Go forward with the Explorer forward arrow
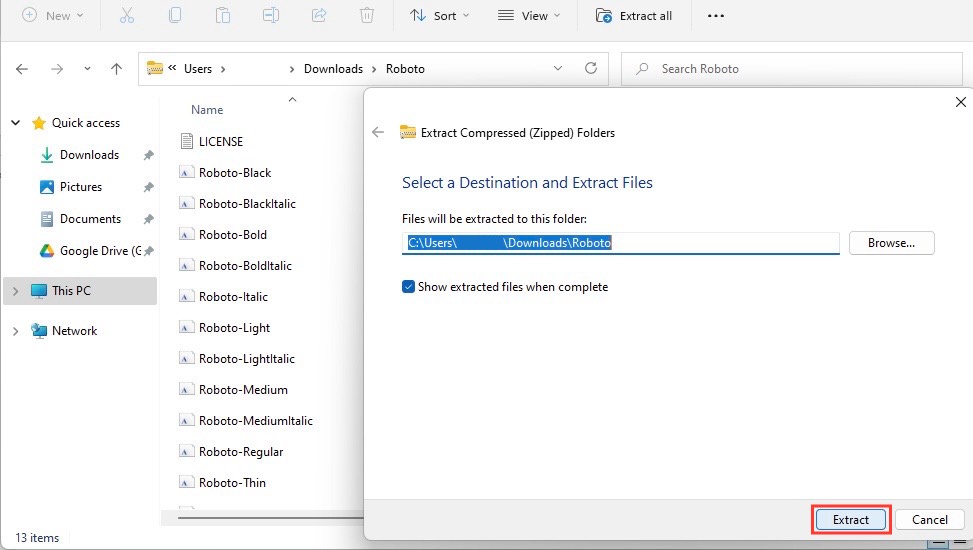Viewport: 973px width, 550px height. tap(56, 69)
